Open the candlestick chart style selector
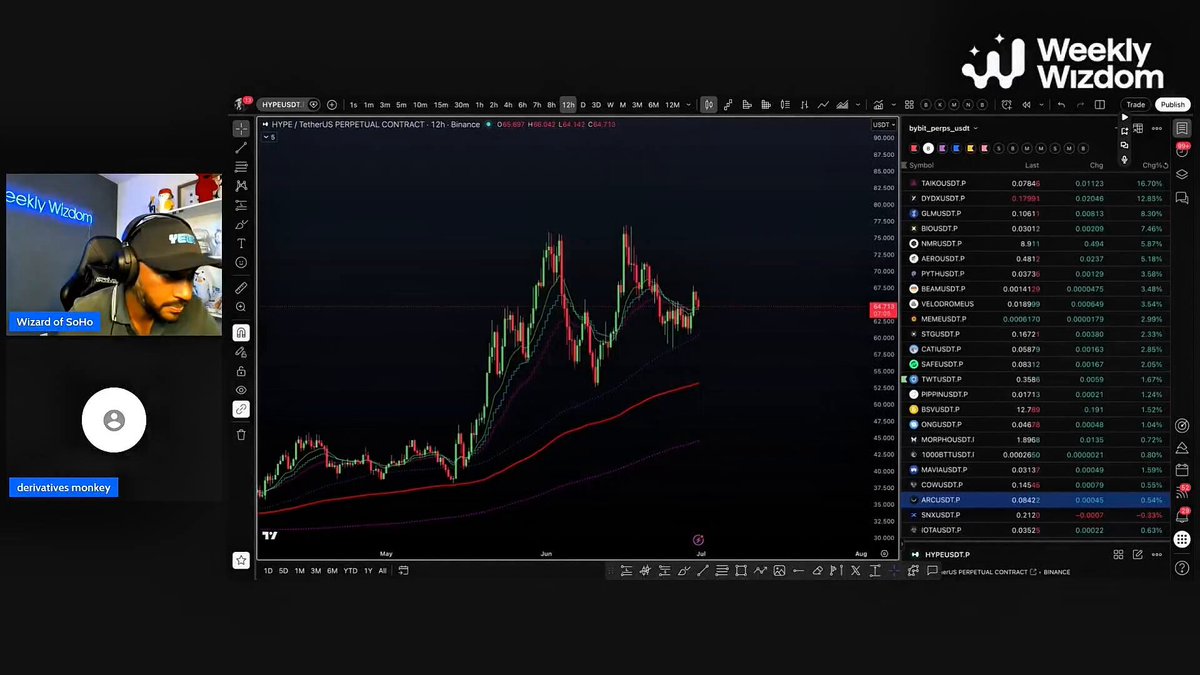 click(709, 105)
